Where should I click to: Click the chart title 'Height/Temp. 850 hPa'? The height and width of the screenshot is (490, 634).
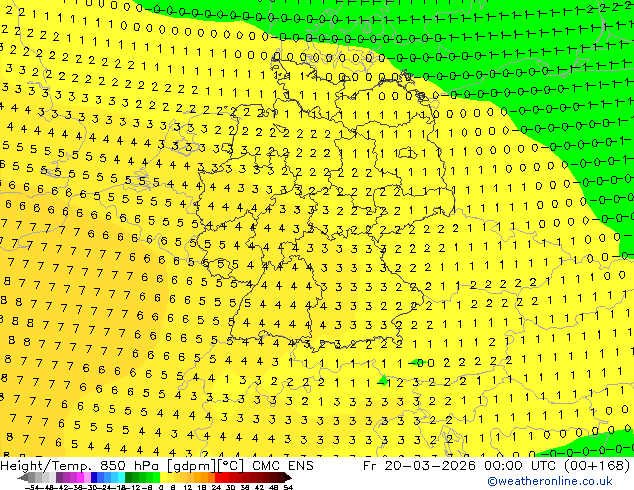coord(81,466)
